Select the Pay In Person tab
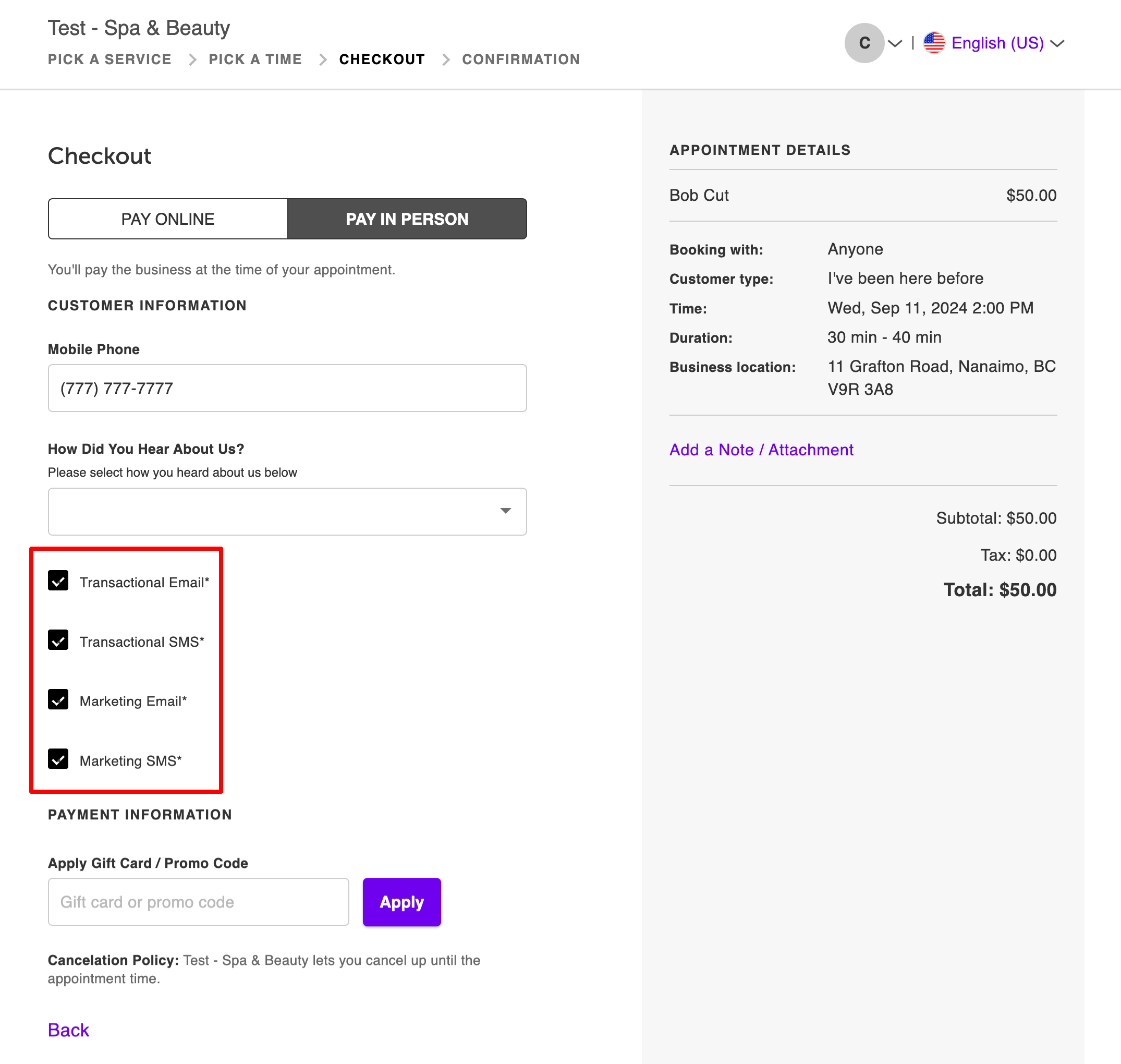Screen dimensions: 1121x1064 407,219
